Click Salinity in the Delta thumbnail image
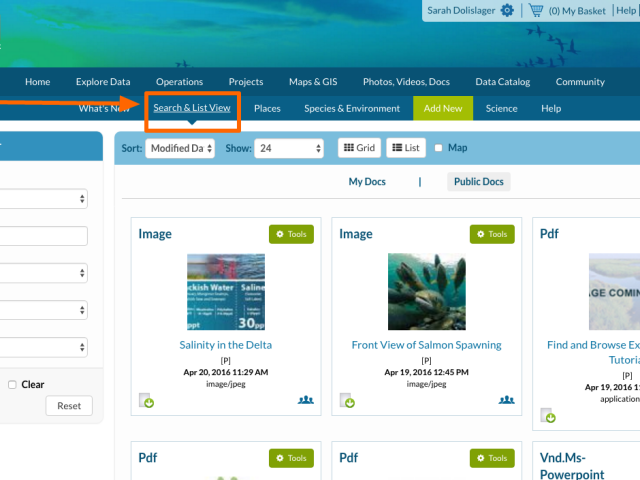 pos(226,292)
